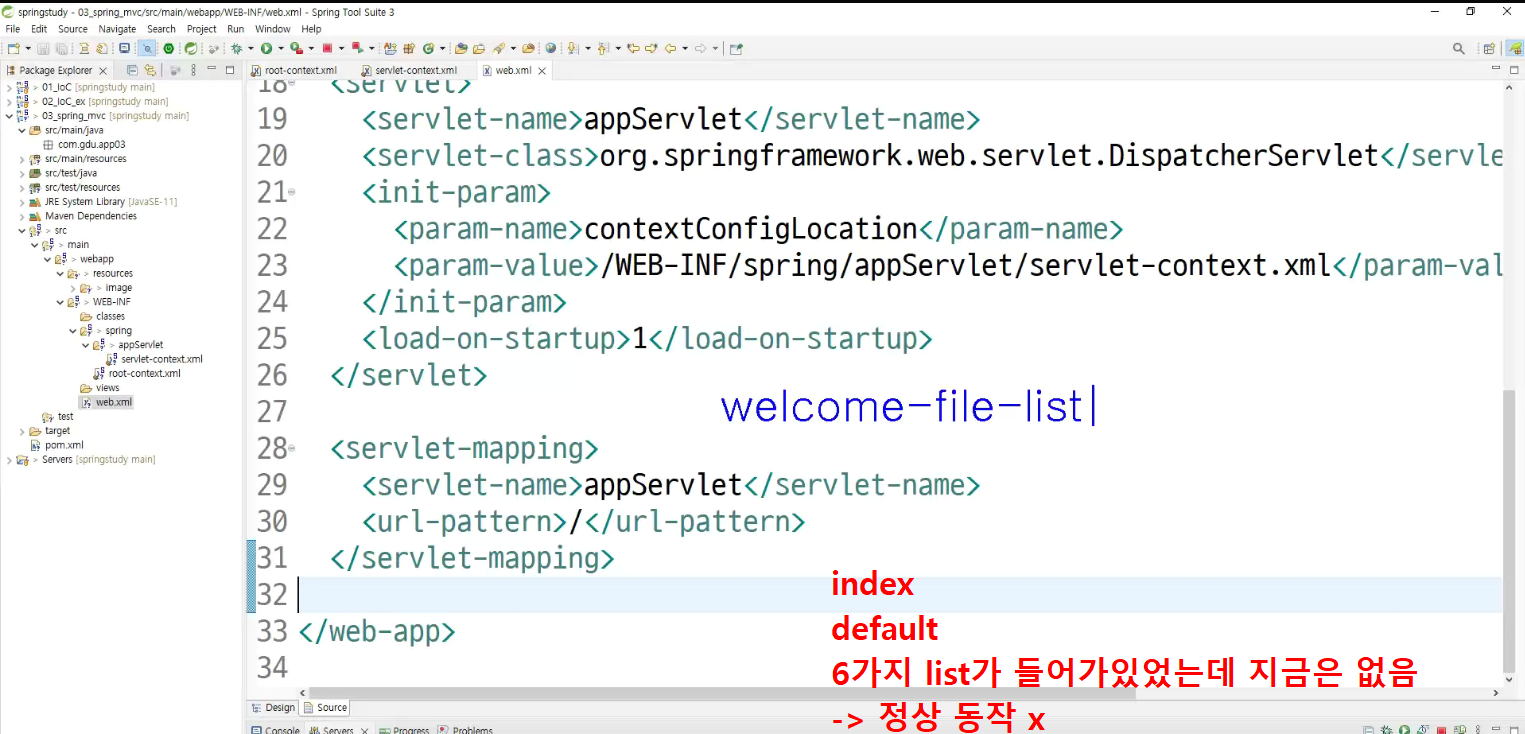Open the Window menu
Screen dimensions: 1525x734
pyautogui.click(x=272, y=29)
